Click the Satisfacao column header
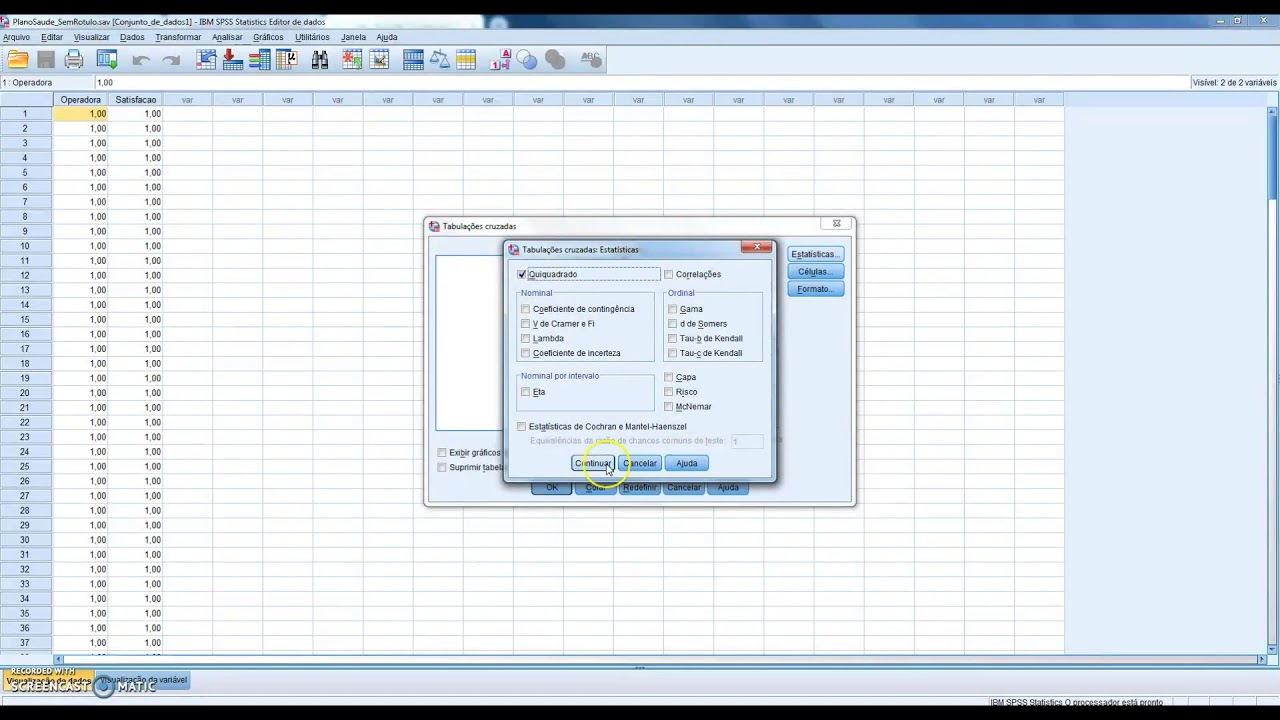This screenshot has width=1280, height=720. coord(135,100)
